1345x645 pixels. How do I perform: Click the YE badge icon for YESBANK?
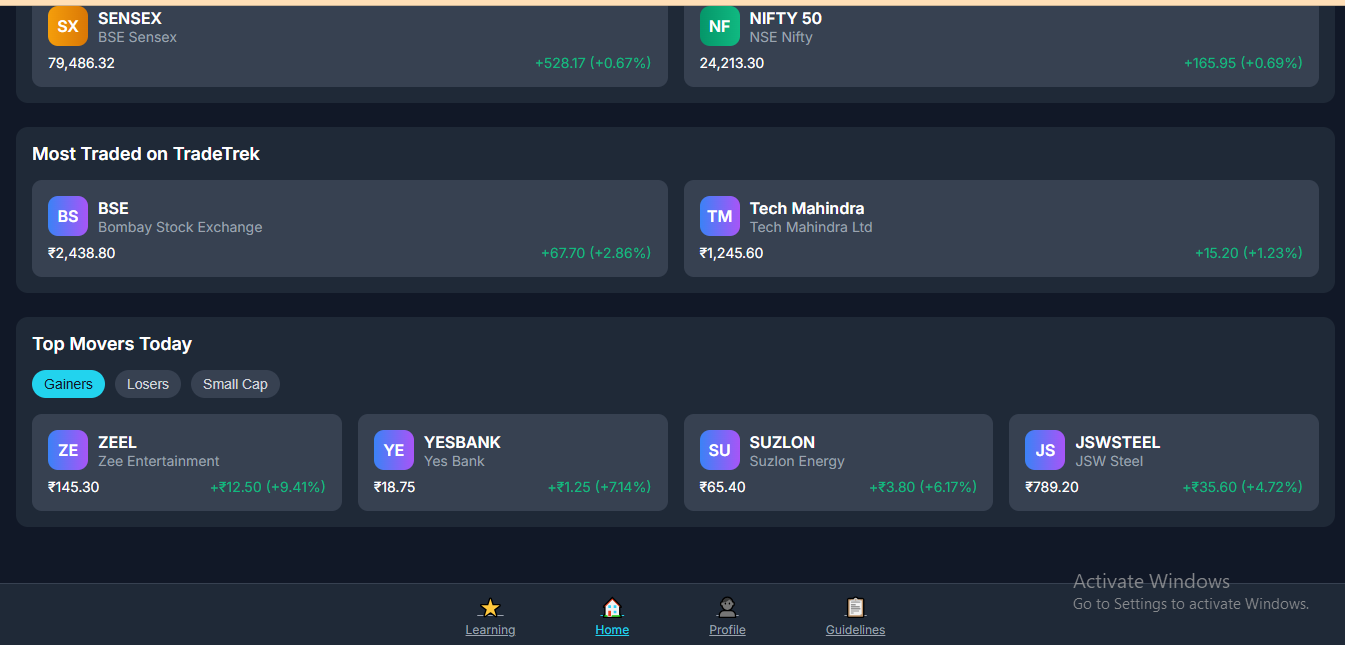[x=394, y=450]
